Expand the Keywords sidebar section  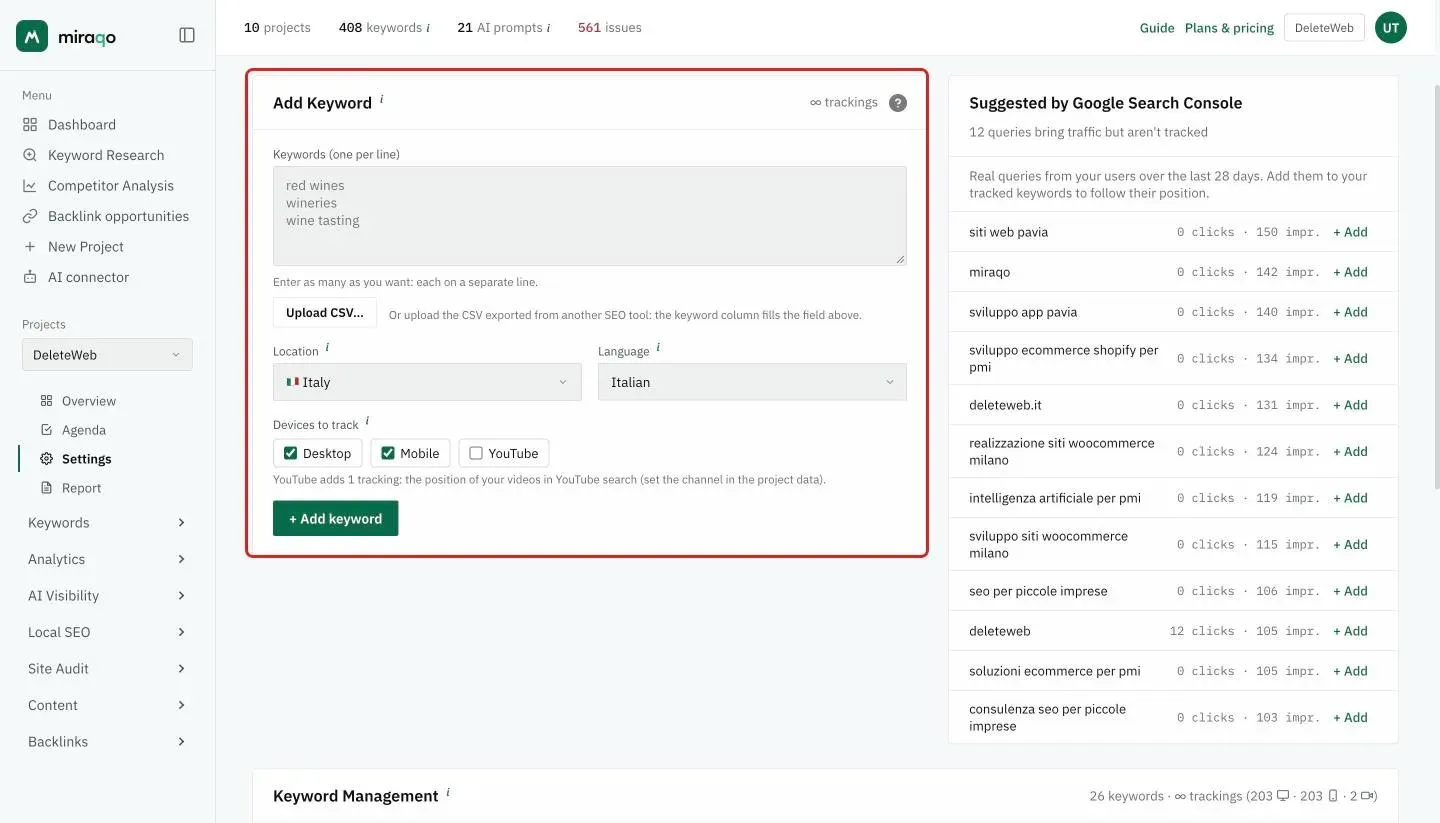107,523
